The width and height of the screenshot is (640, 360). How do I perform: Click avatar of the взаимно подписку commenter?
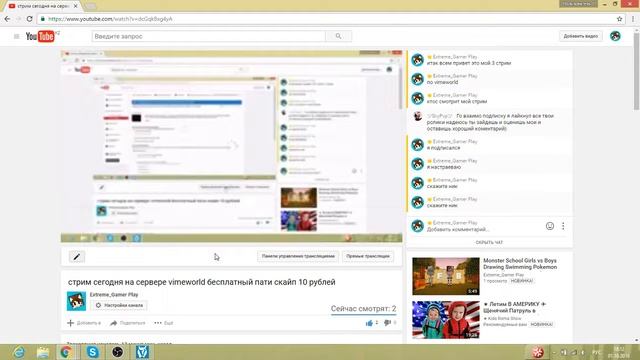tap(417, 117)
